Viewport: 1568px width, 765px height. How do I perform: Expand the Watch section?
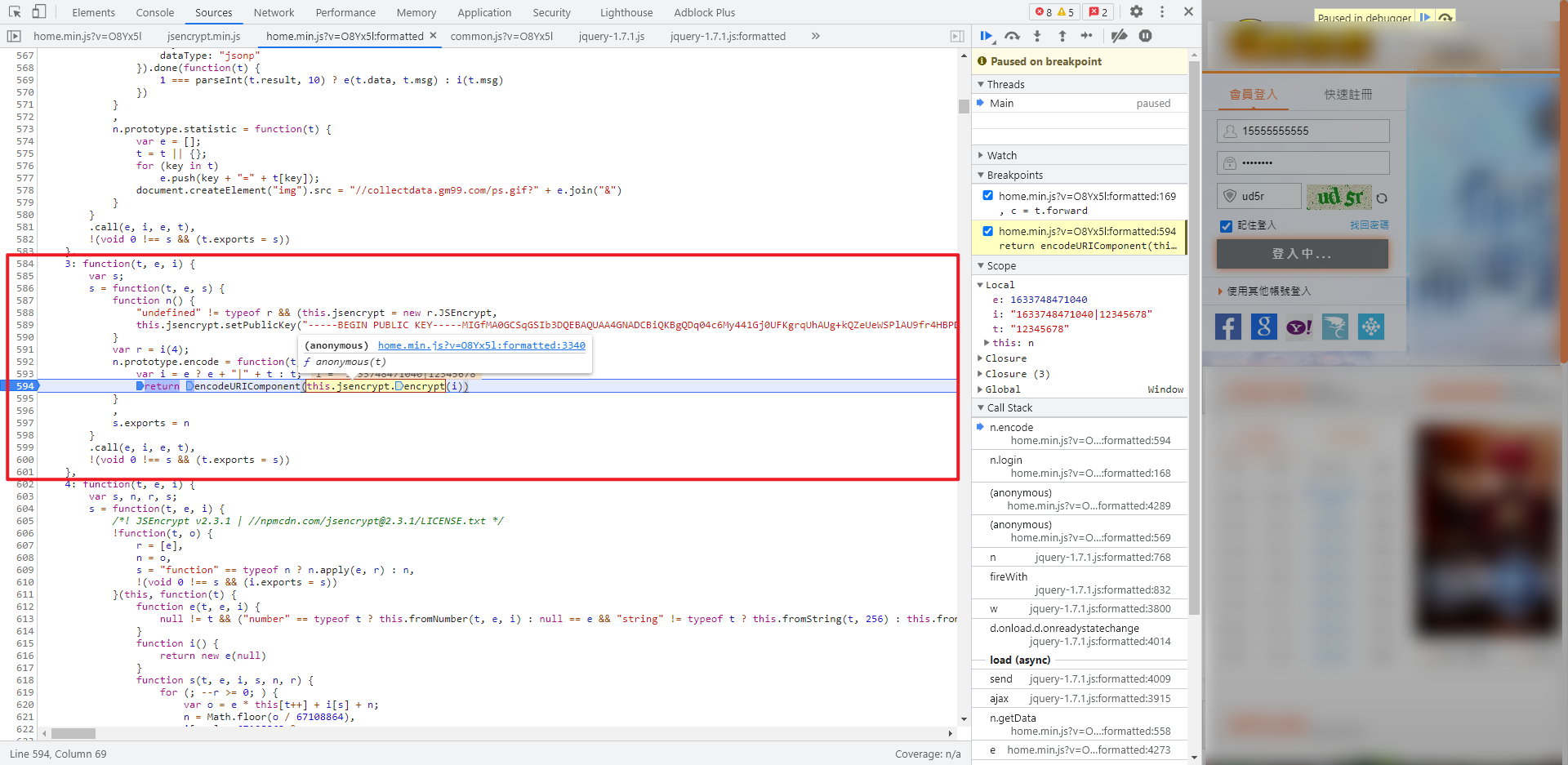pos(1002,155)
